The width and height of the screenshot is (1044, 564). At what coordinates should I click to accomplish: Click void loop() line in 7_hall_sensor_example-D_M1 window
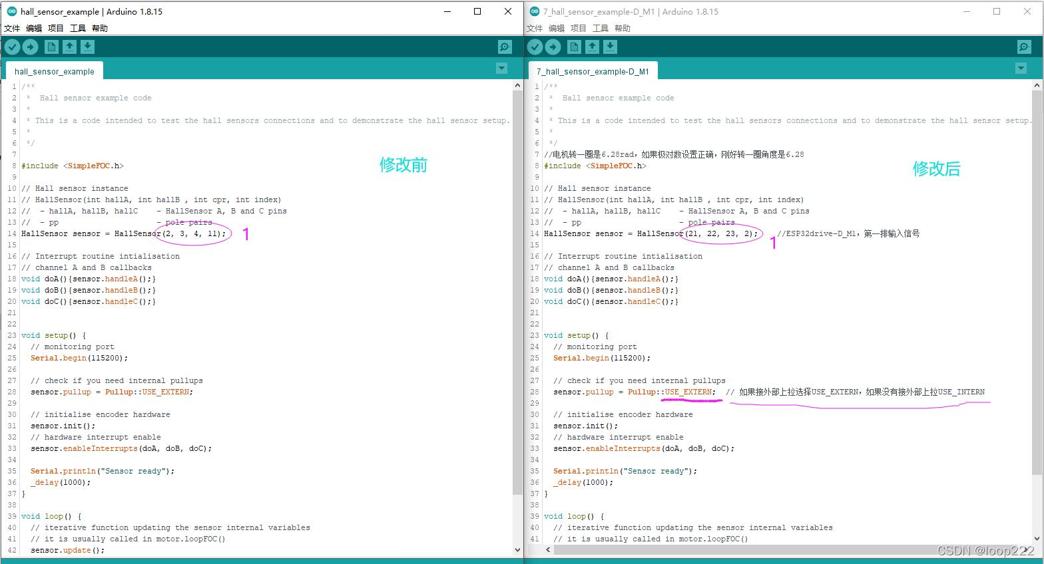click(574, 517)
